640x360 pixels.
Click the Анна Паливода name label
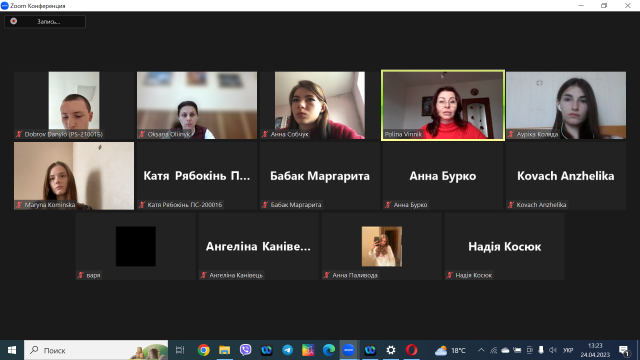(x=355, y=275)
